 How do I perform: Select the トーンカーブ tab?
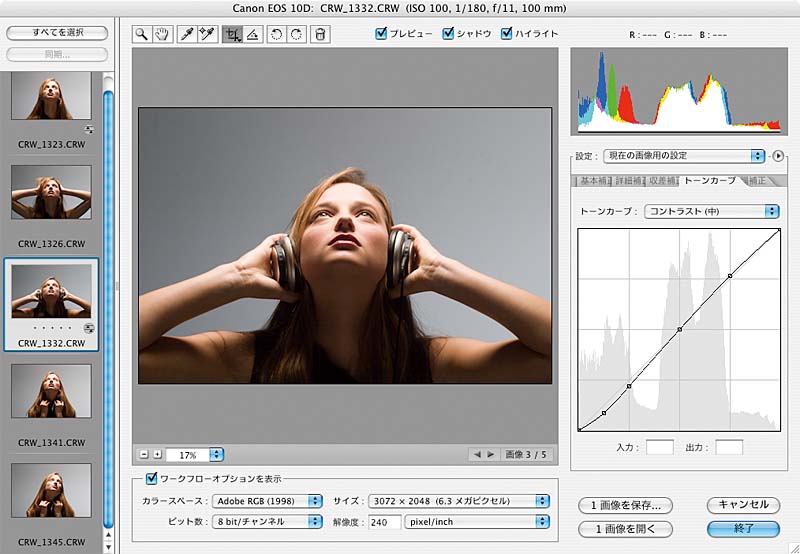[710, 181]
